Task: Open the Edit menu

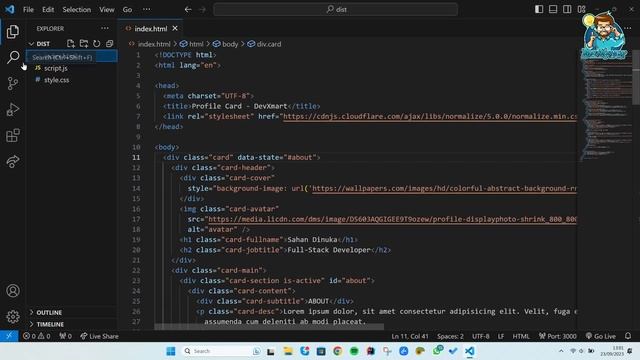Action: pos(48,9)
